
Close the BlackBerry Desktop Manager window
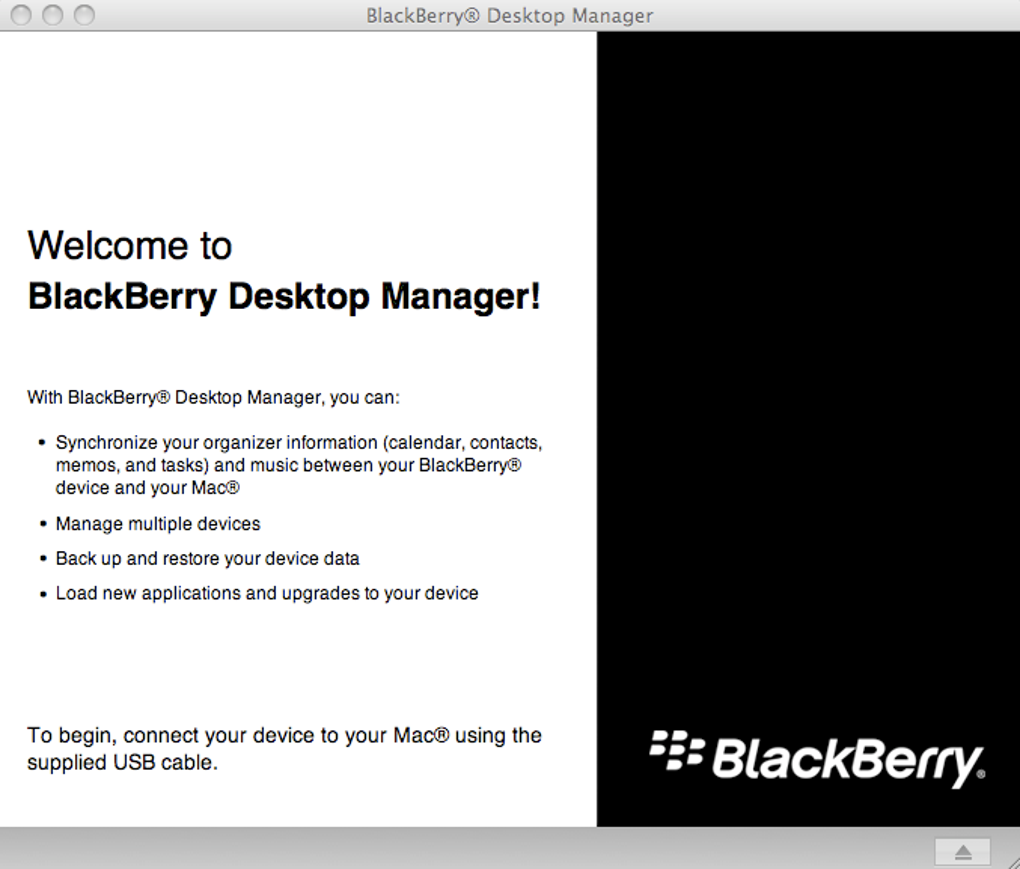point(21,14)
